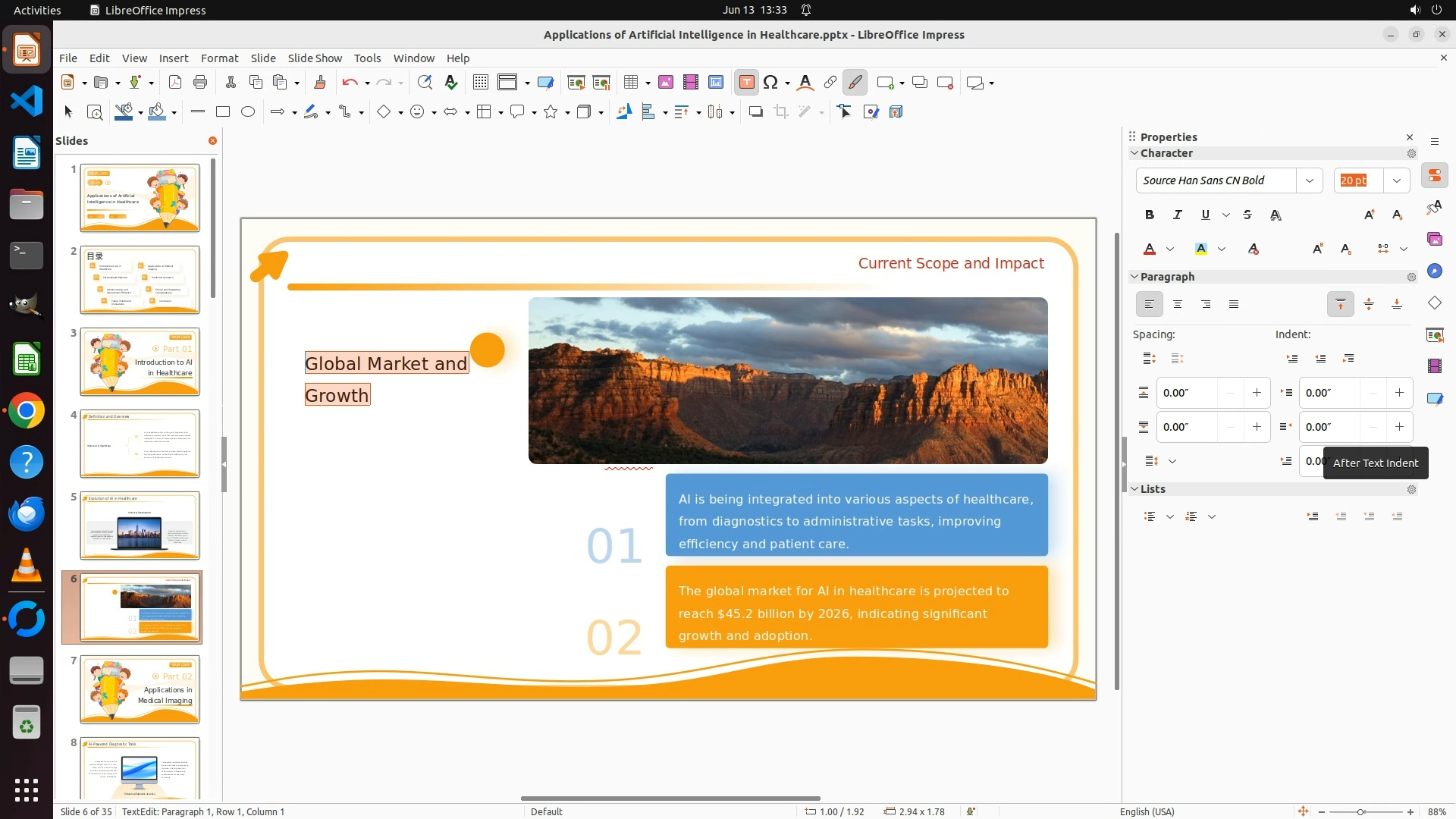This screenshot has height=819, width=1456.
Task: Click the Insert Text Box icon
Action: click(746, 83)
